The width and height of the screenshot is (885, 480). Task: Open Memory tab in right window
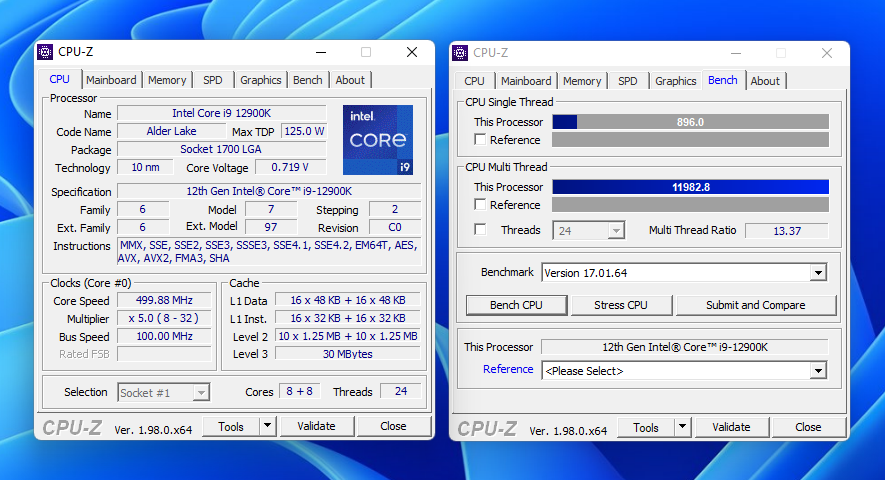tap(582, 81)
